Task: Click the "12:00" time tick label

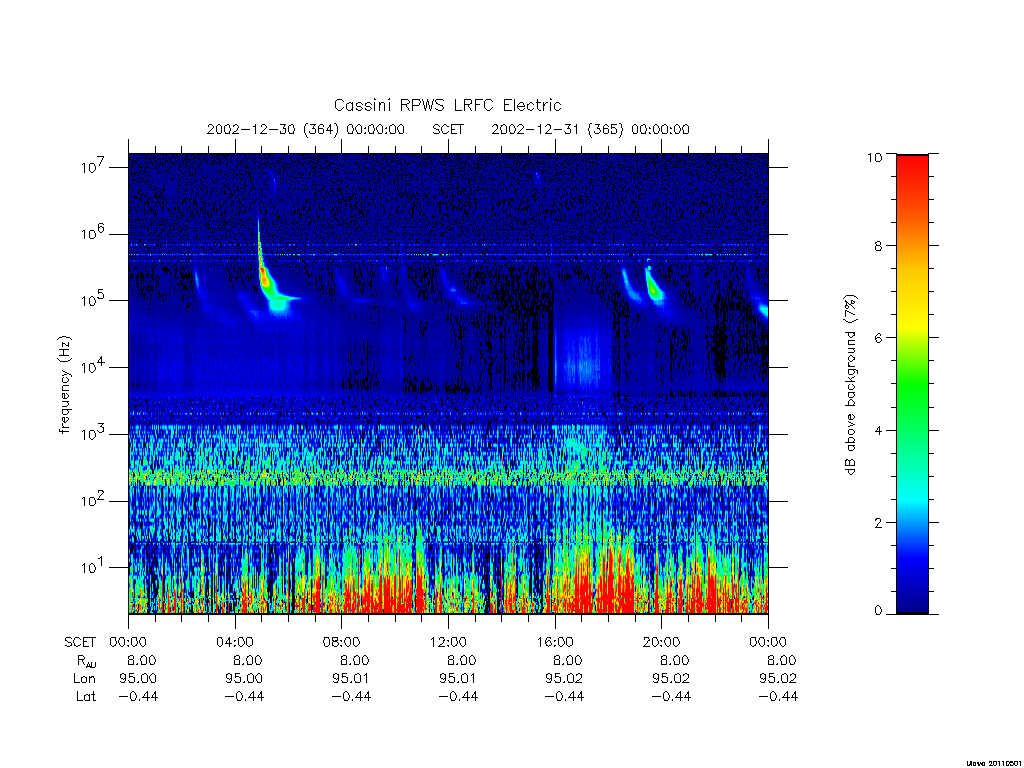Action: pos(448,642)
